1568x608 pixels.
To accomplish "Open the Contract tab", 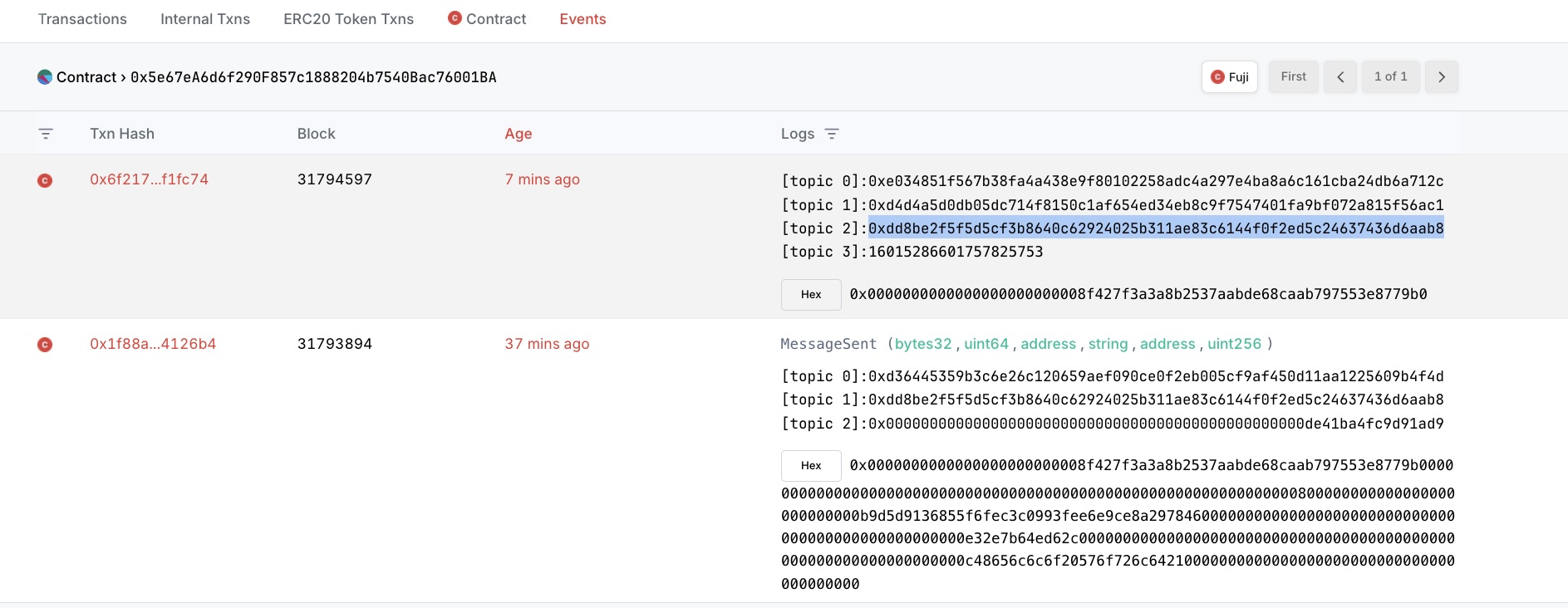I will point(487,19).
